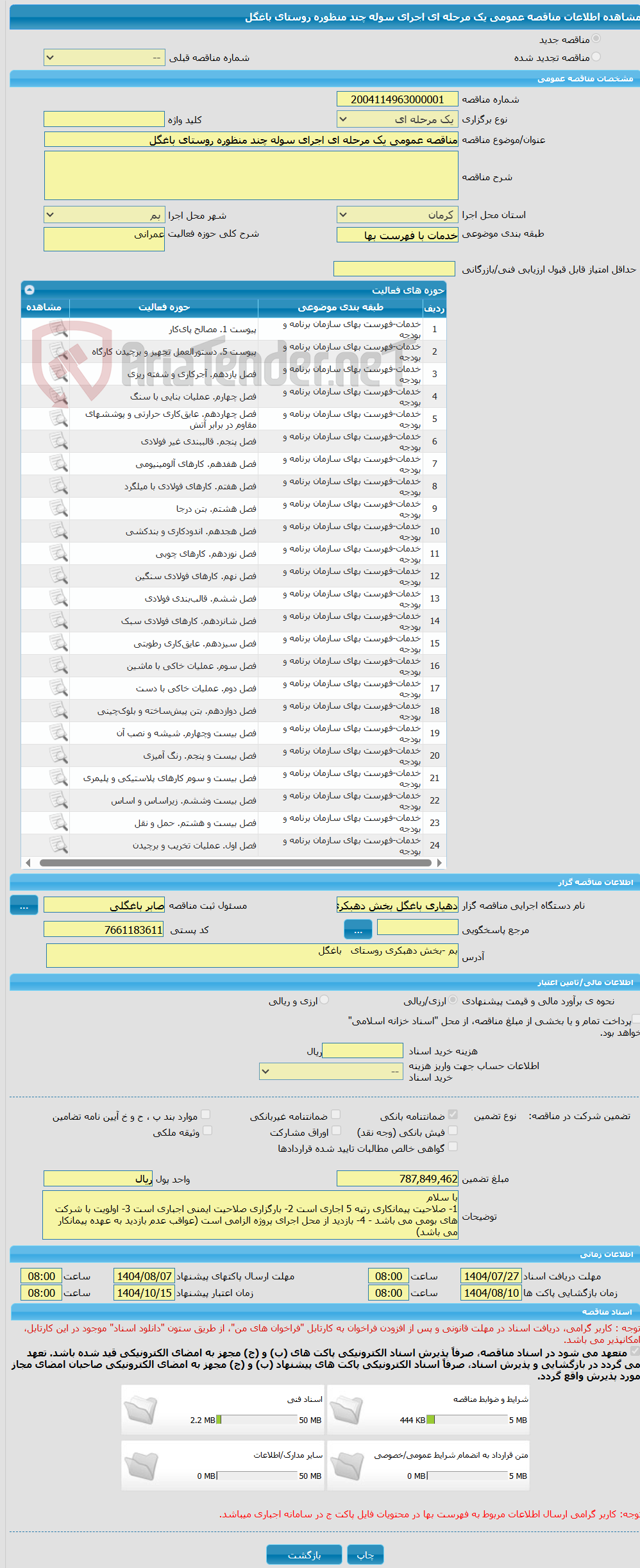The width and height of the screenshot is (640, 1568).
Task: Select the ارزی و ریالی radio option
Action: [x=324, y=1000]
